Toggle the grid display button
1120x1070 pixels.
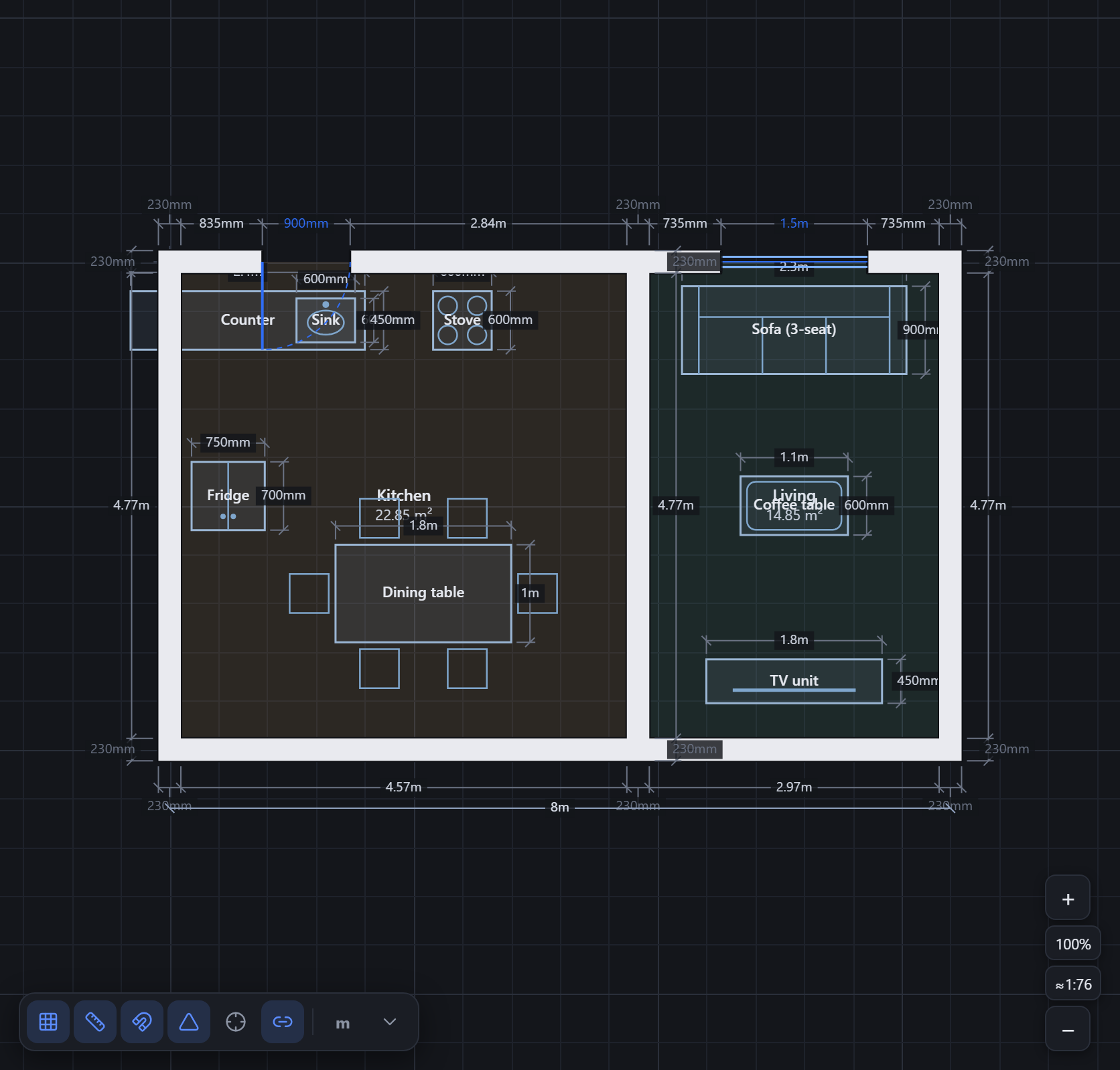point(48,1022)
